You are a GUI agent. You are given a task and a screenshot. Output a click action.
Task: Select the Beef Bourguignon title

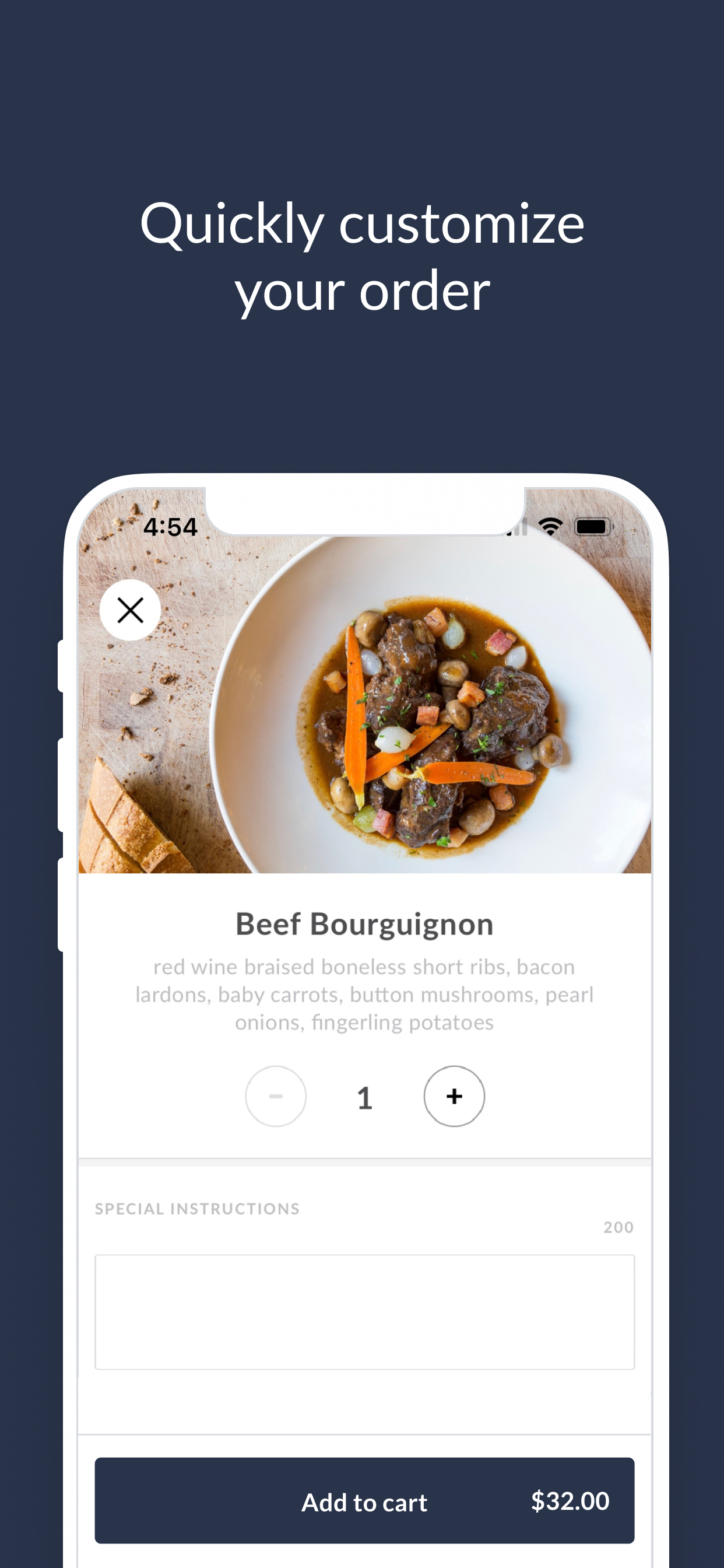pos(364,924)
